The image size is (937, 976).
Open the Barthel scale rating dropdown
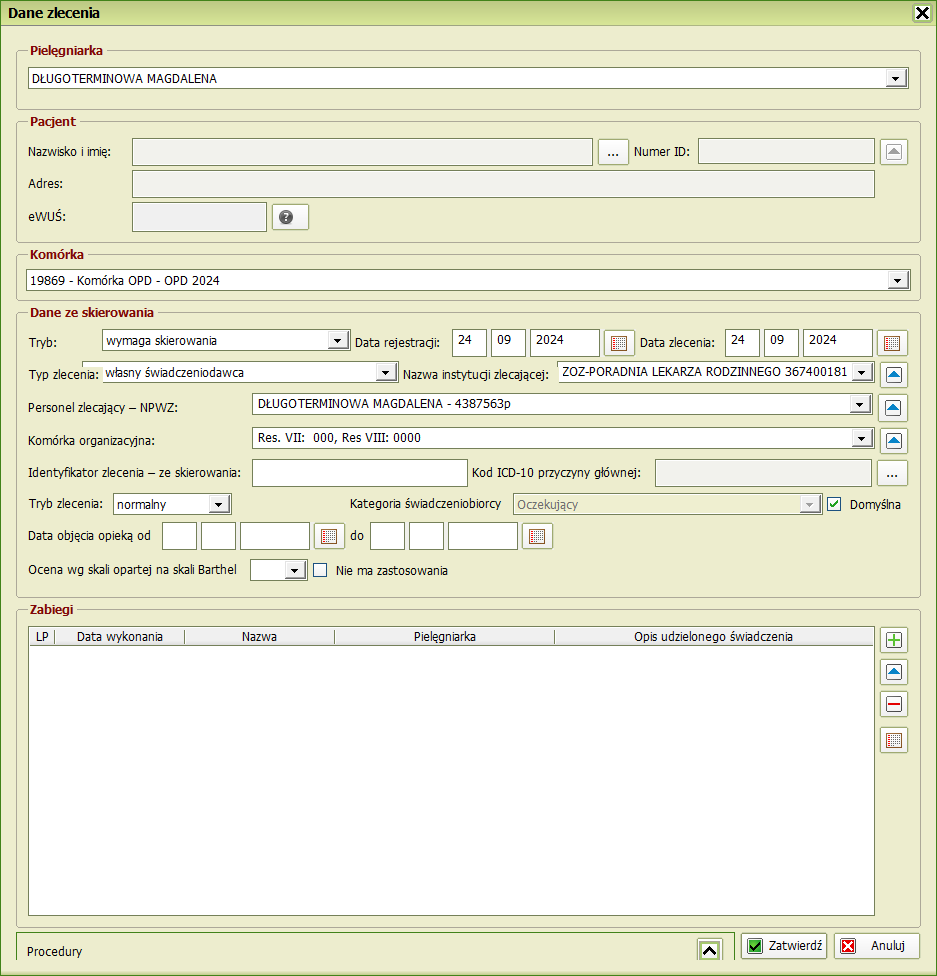(294, 571)
